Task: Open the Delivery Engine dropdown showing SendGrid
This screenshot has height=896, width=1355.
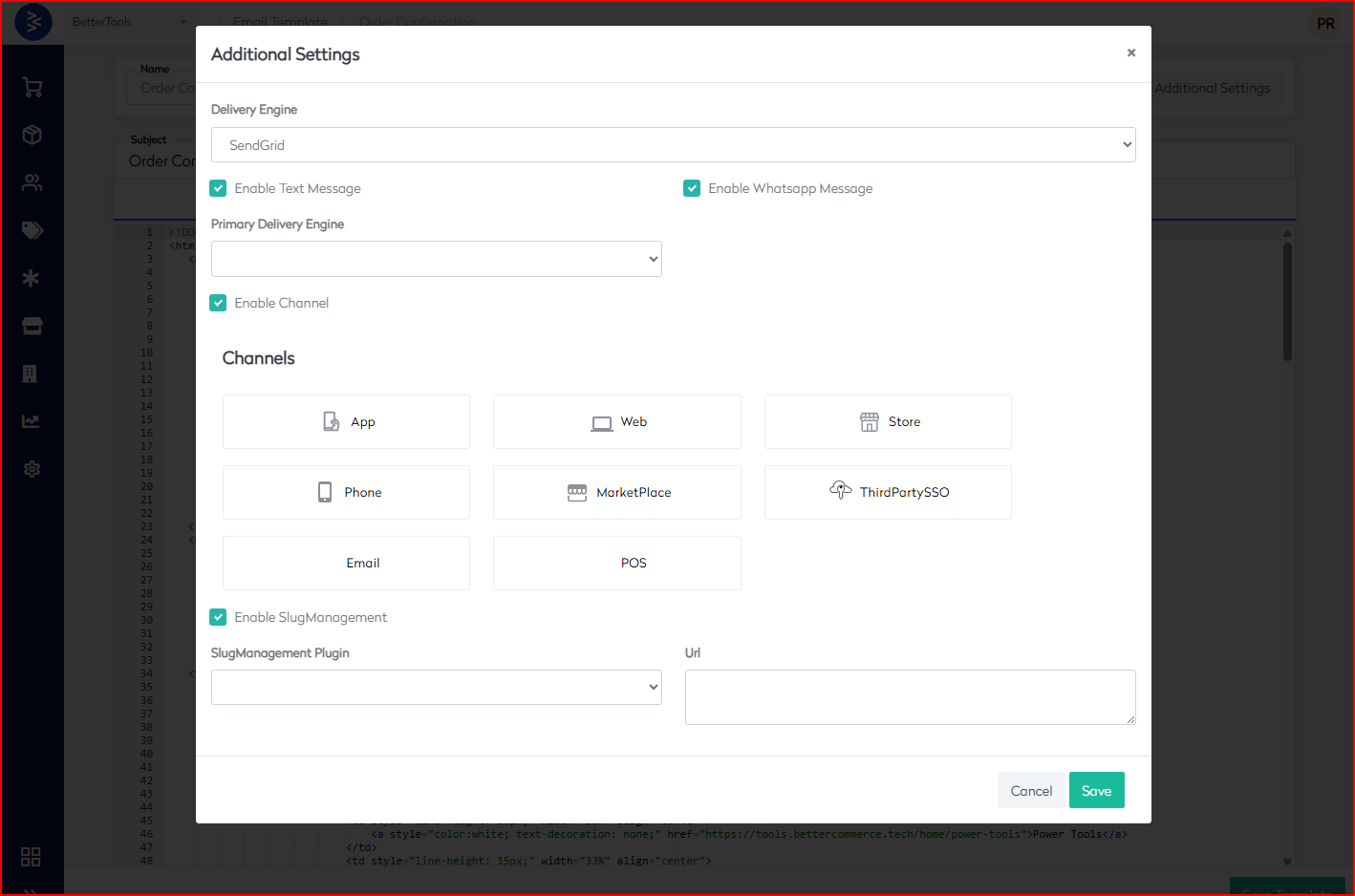Action: pos(673,144)
